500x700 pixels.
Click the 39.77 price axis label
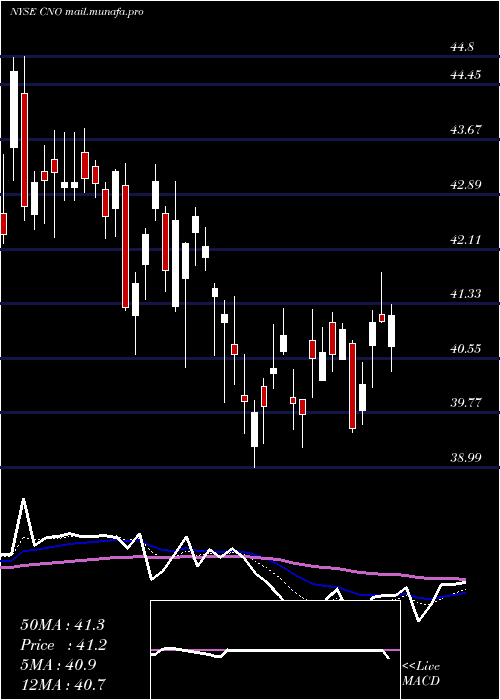(x=466, y=403)
